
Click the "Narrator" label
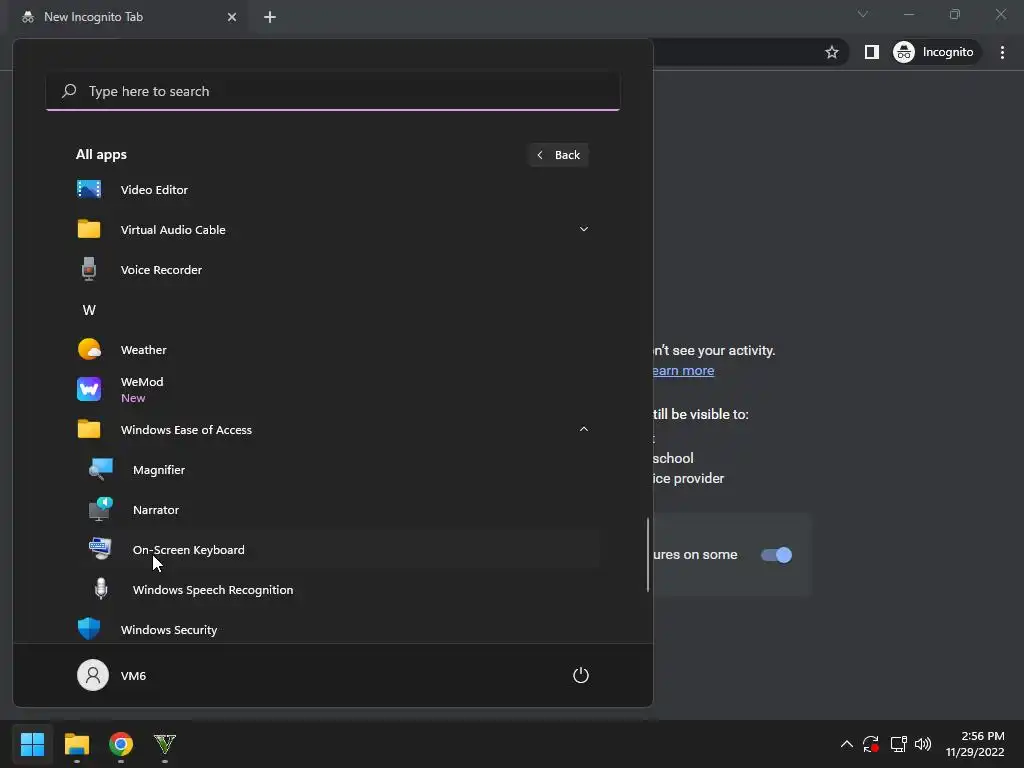(x=155, y=510)
